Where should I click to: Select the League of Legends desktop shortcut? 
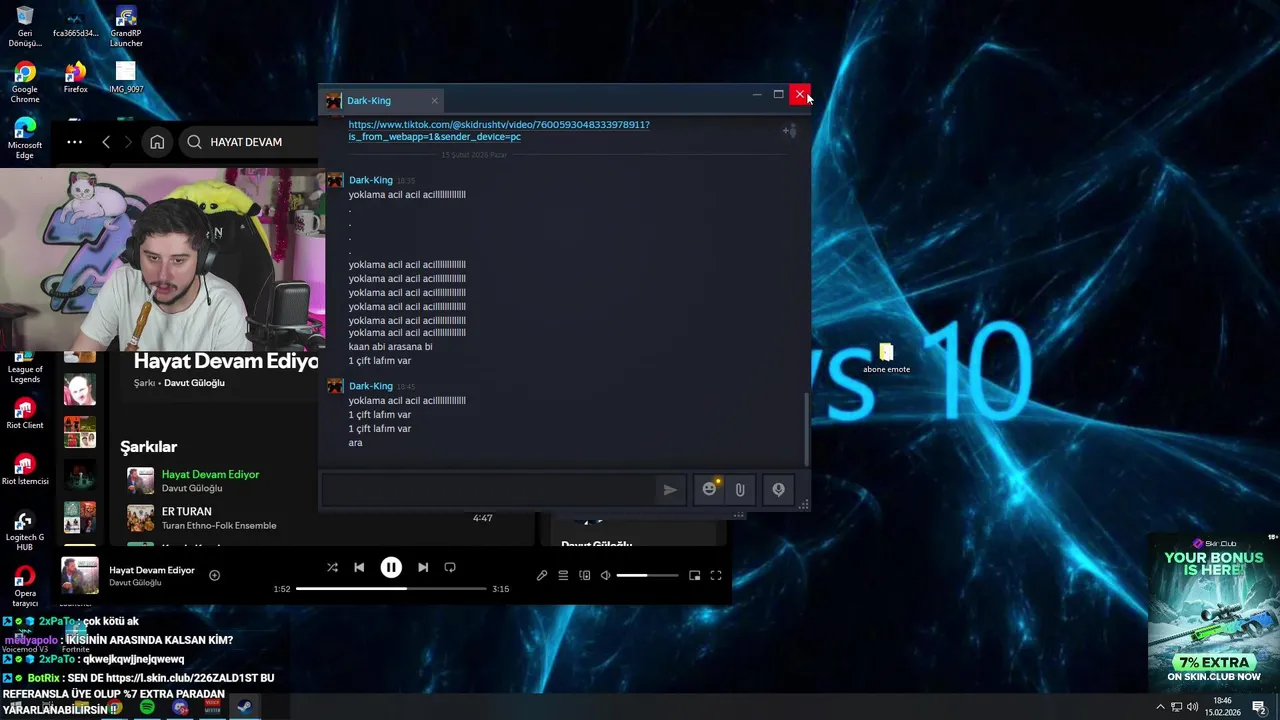coord(25,366)
